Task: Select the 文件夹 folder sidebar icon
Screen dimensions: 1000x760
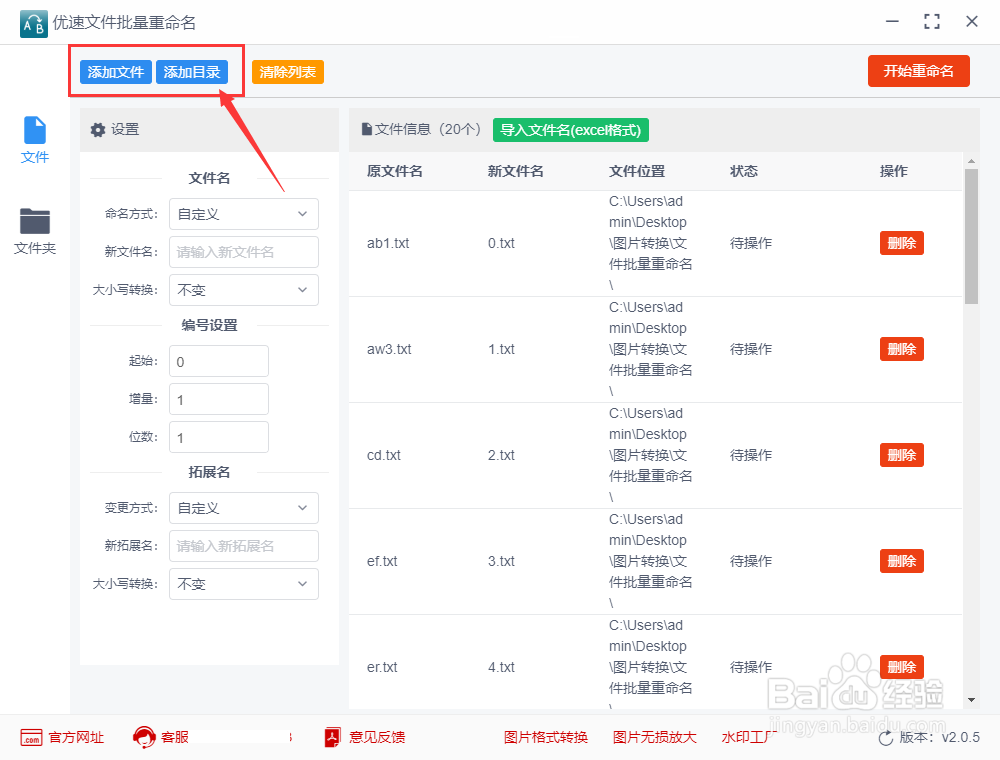Action: coord(34,221)
